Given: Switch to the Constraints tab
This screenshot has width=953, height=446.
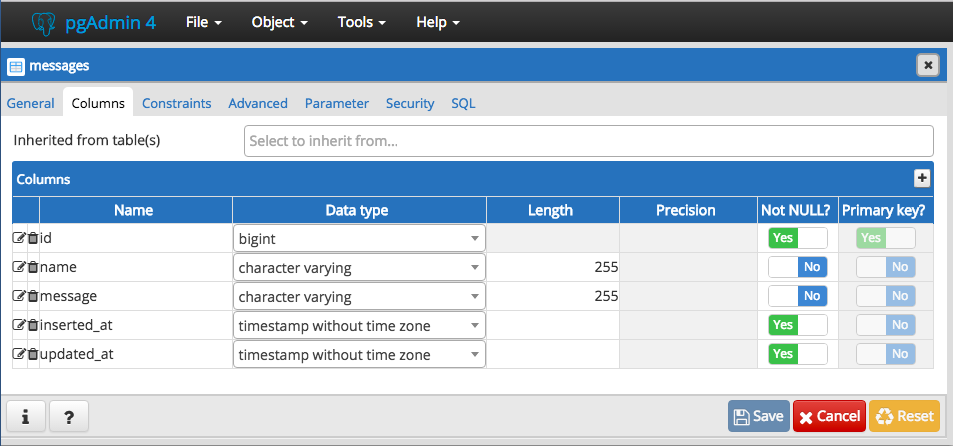Looking at the screenshot, I should tap(176, 103).
